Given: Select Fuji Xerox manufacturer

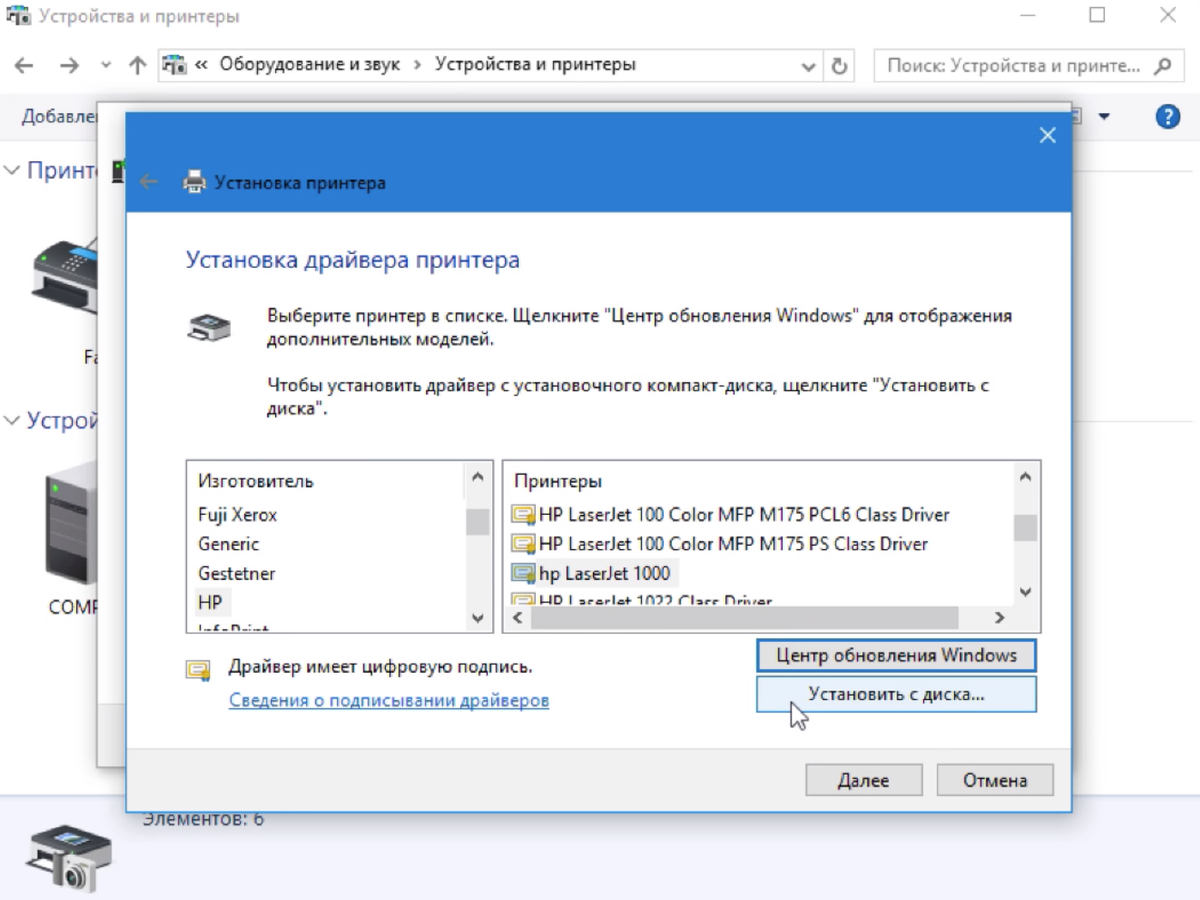Looking at the screenshot, I should pyautogui.click(x=237, y=515).
